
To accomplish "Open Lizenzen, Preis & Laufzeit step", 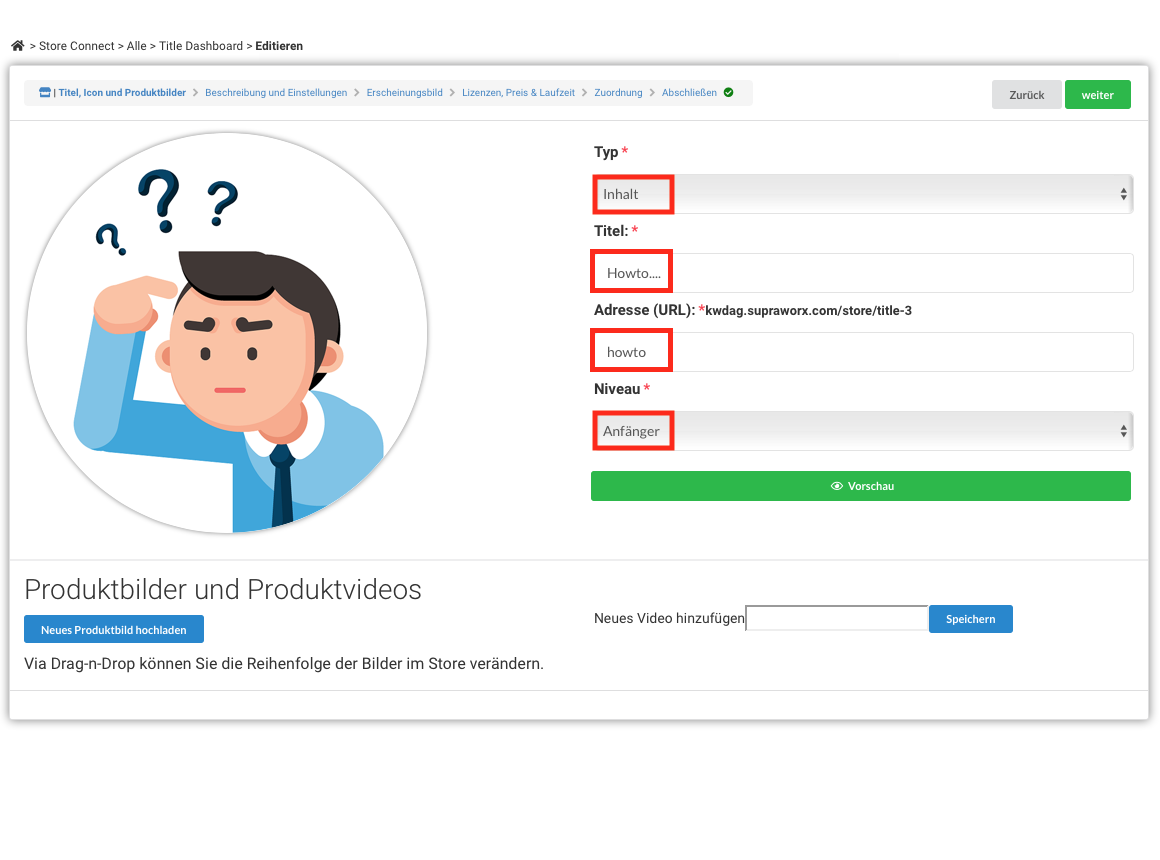I will pyautogui.click(x=519, y=93).
